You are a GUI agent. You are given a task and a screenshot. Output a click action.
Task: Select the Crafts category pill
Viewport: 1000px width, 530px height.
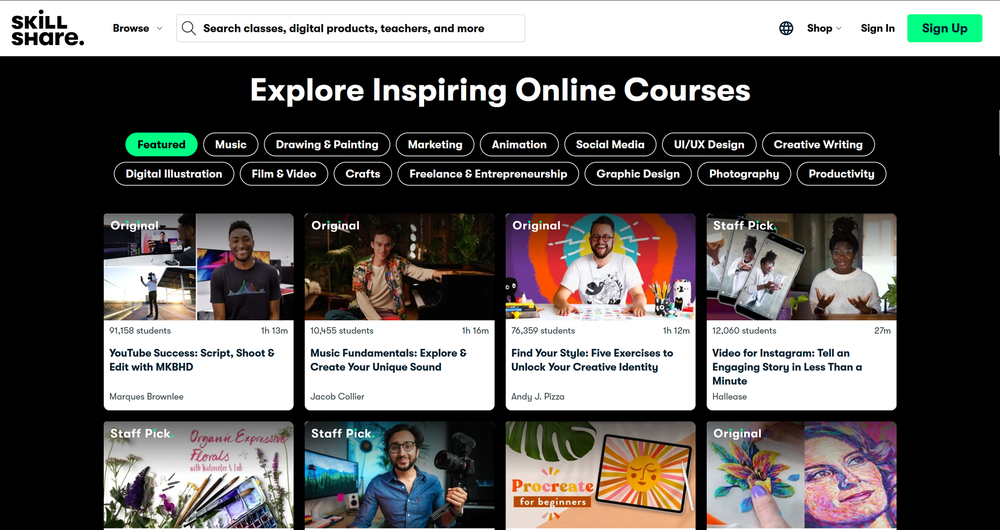coord(362,174)
